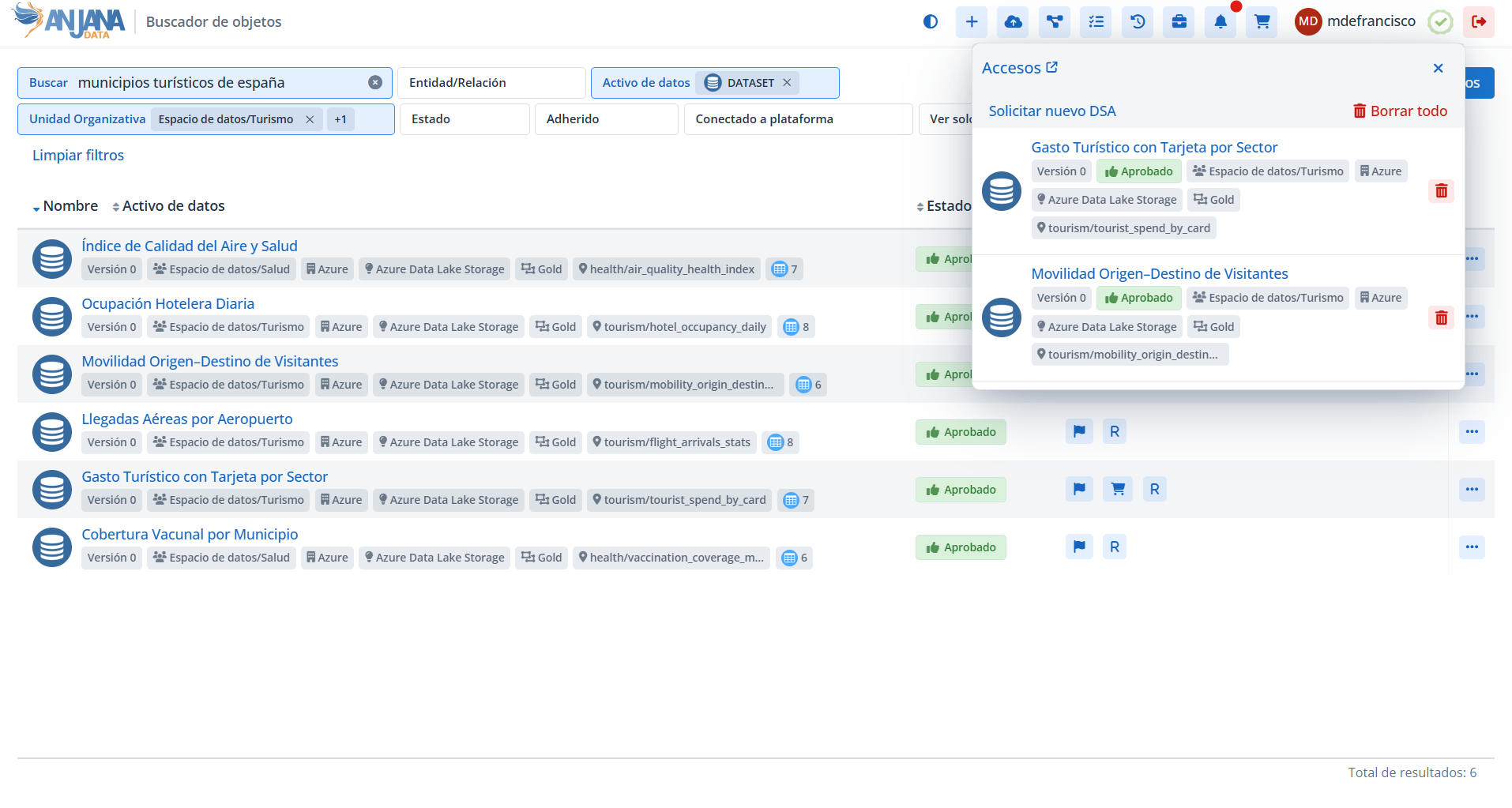Open shopping cart in top bar
The height and width of the screenshot is (808, 1512).
[1262, 22]
